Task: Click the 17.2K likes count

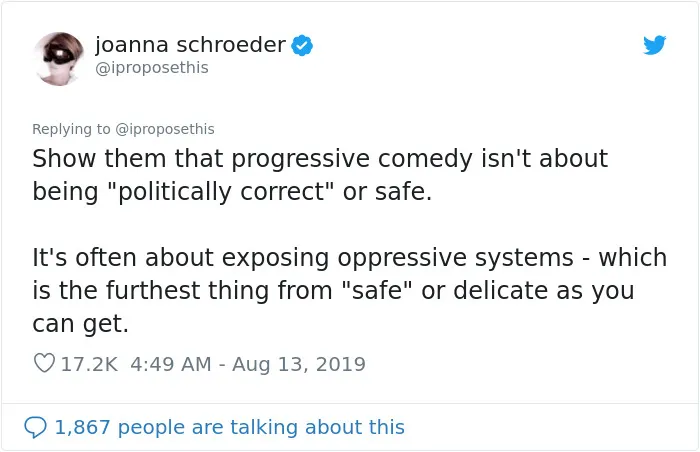Action: [89, 364]
